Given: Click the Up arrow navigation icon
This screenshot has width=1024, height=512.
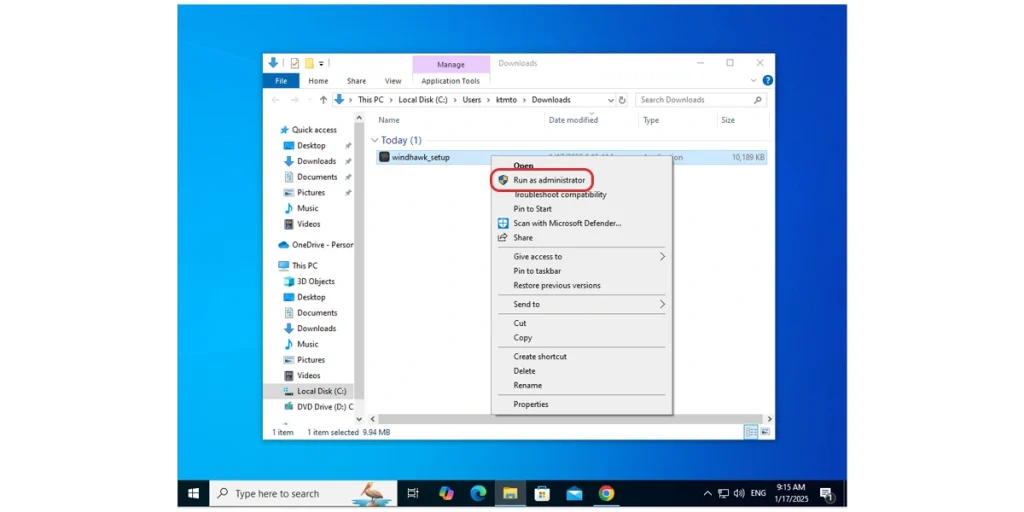Looking at the screenshot, I should (x=323, y=100).
